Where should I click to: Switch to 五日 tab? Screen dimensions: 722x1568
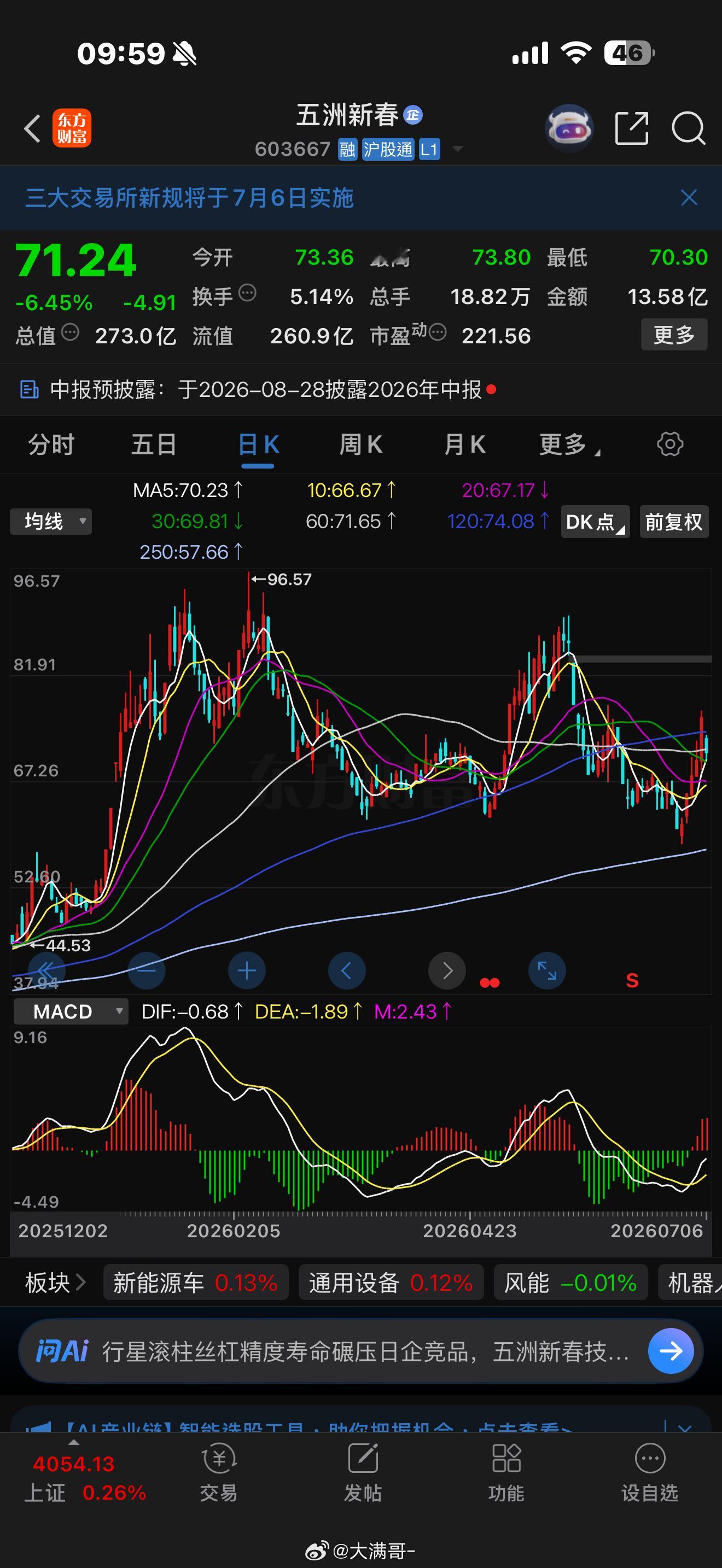click(154, 444)
